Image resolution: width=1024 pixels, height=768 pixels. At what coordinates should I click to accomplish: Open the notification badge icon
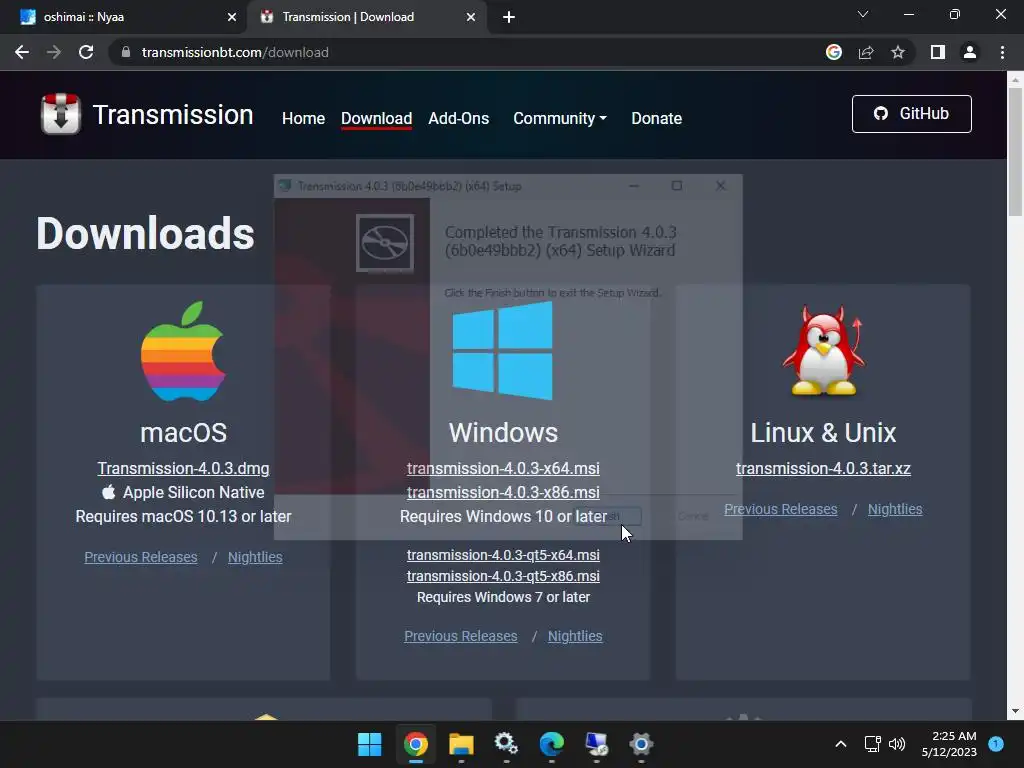pyautogui.click(x=996, y=743)
